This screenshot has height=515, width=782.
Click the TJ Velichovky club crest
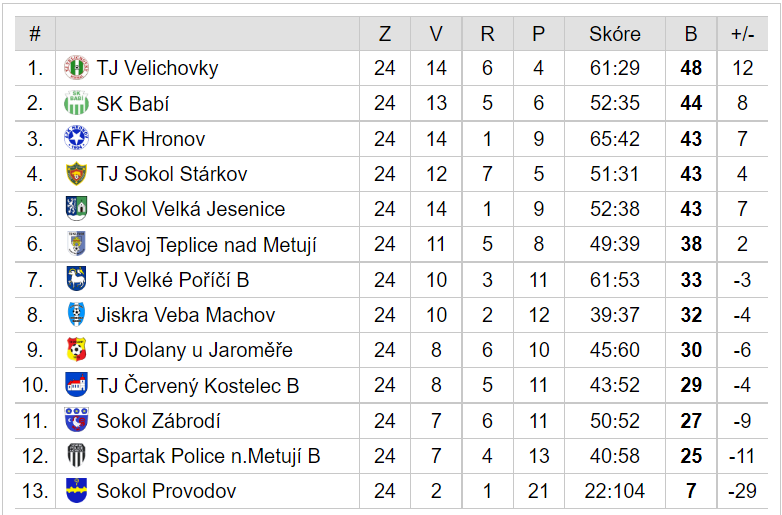[x=76, y=69]
